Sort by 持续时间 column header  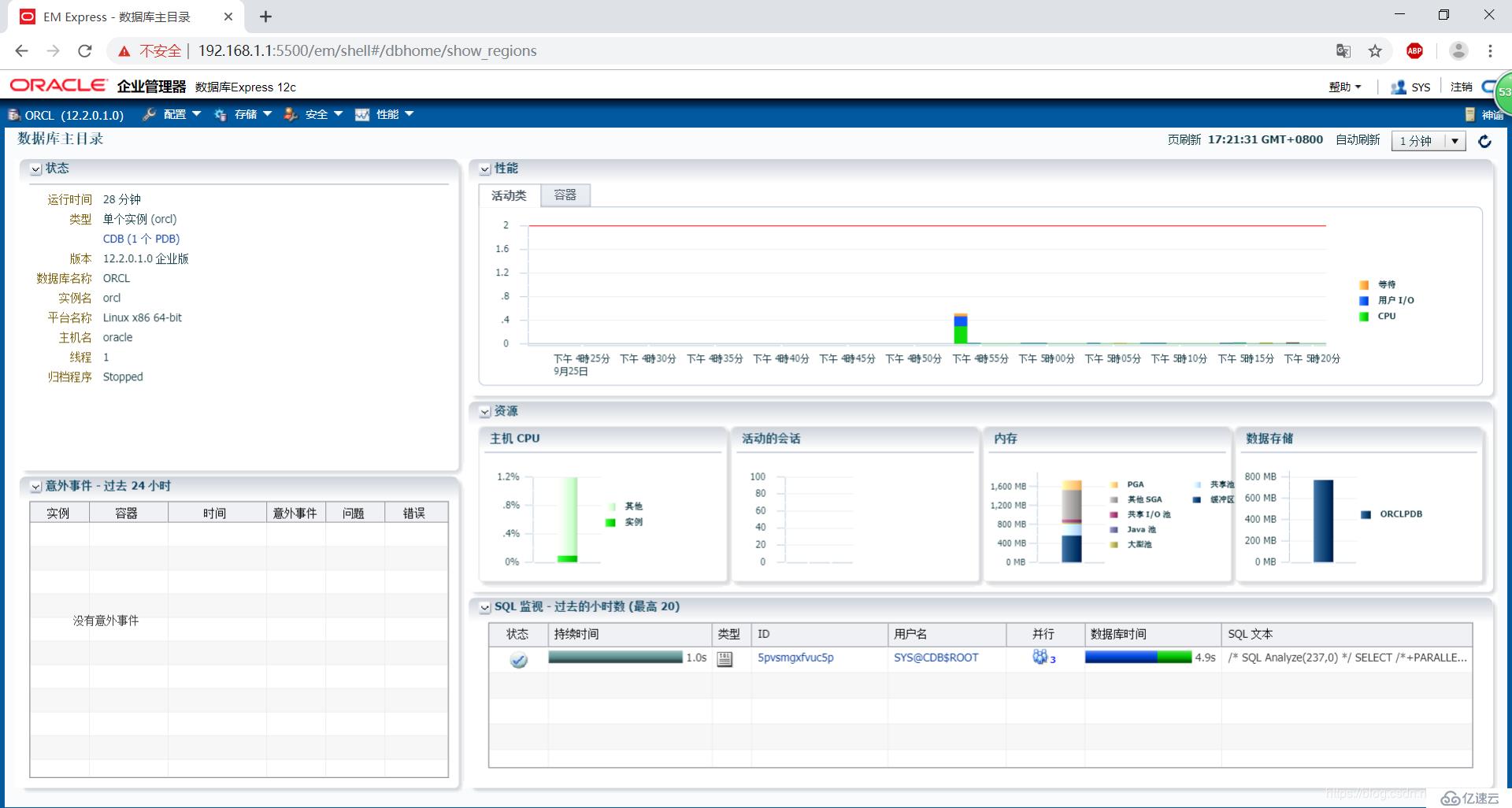(630, 634)
